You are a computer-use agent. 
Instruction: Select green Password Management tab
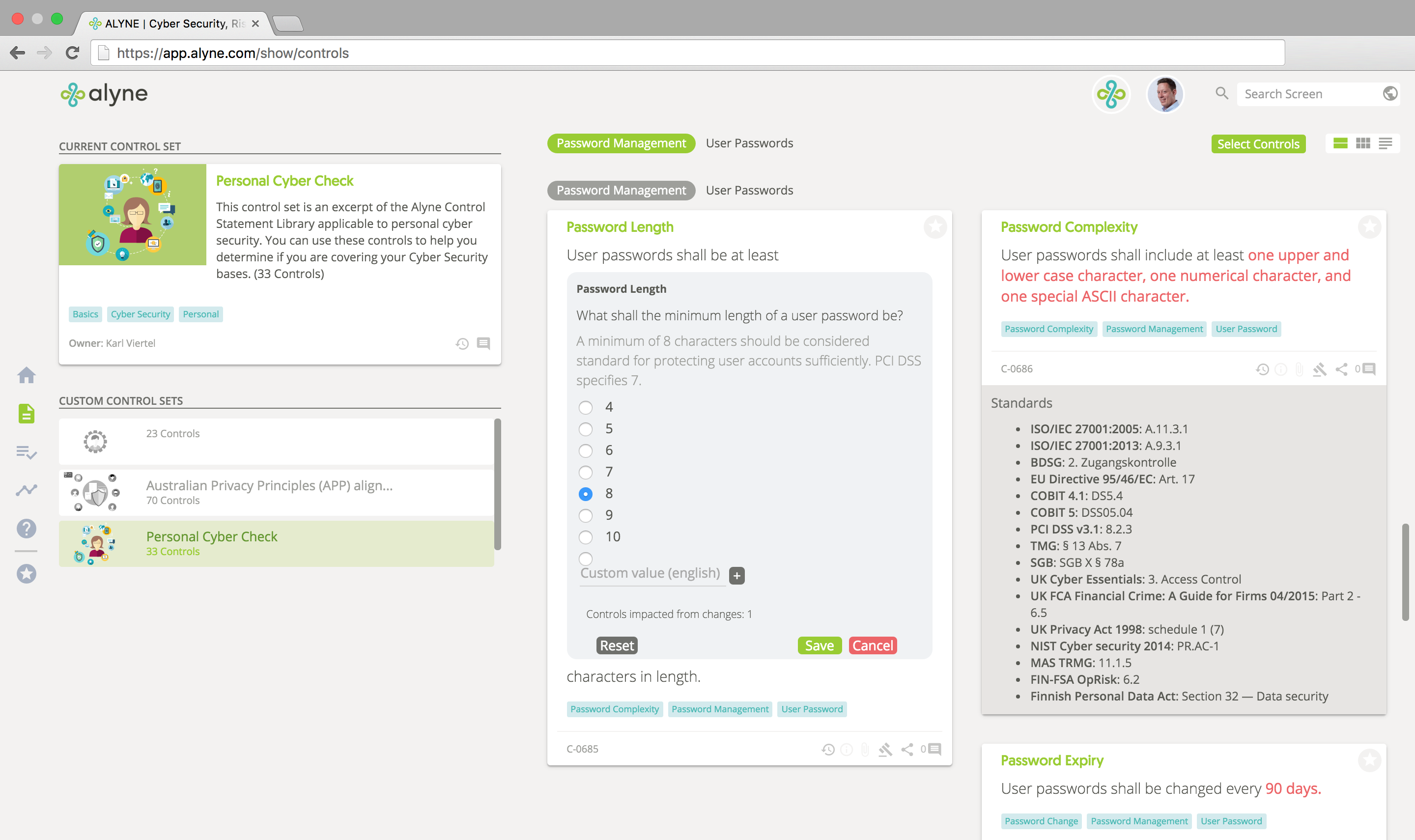tap(621, 143)
